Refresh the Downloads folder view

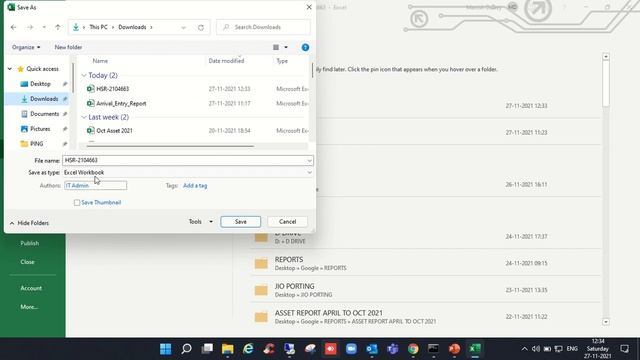(x=201, y=27)
